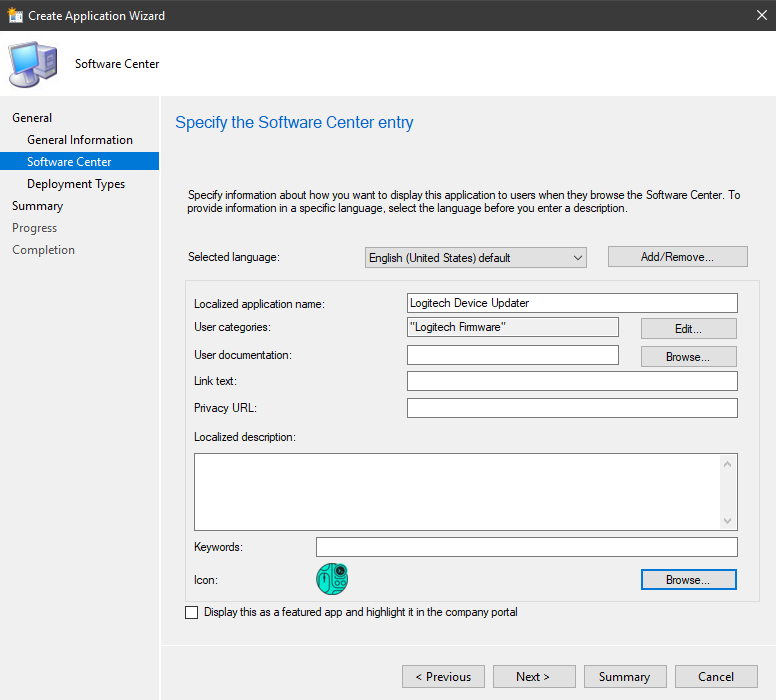Click the User documentation field

click(x=513, y=355)
